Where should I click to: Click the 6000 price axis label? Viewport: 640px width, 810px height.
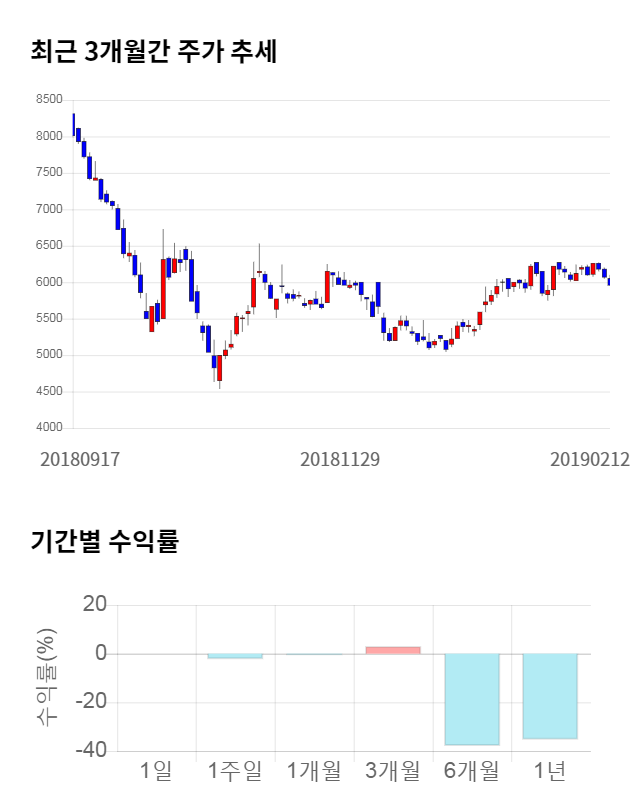49,282
